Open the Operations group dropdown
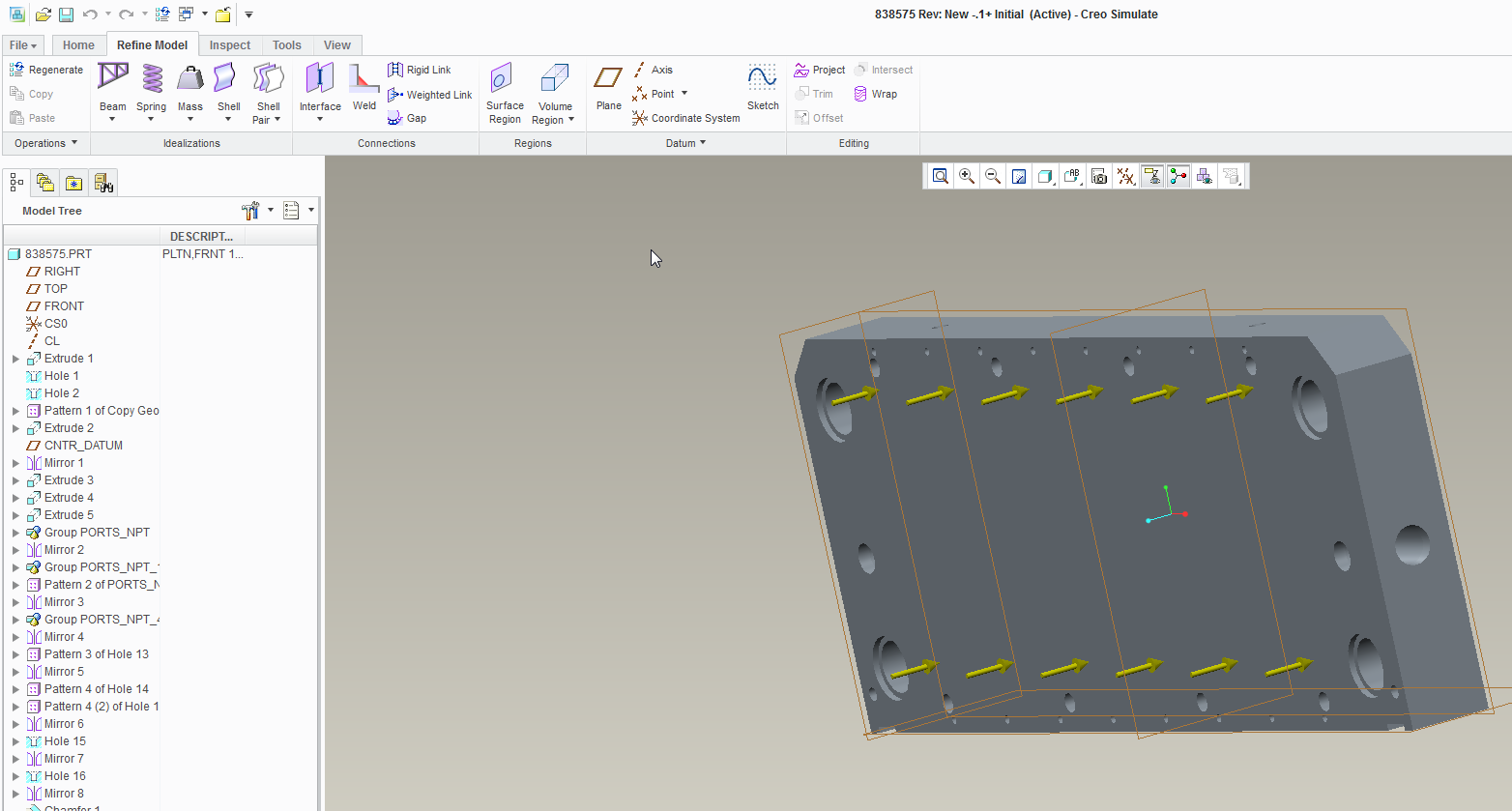This screenshot has width=1512, height=811. [x=45, y=143]
